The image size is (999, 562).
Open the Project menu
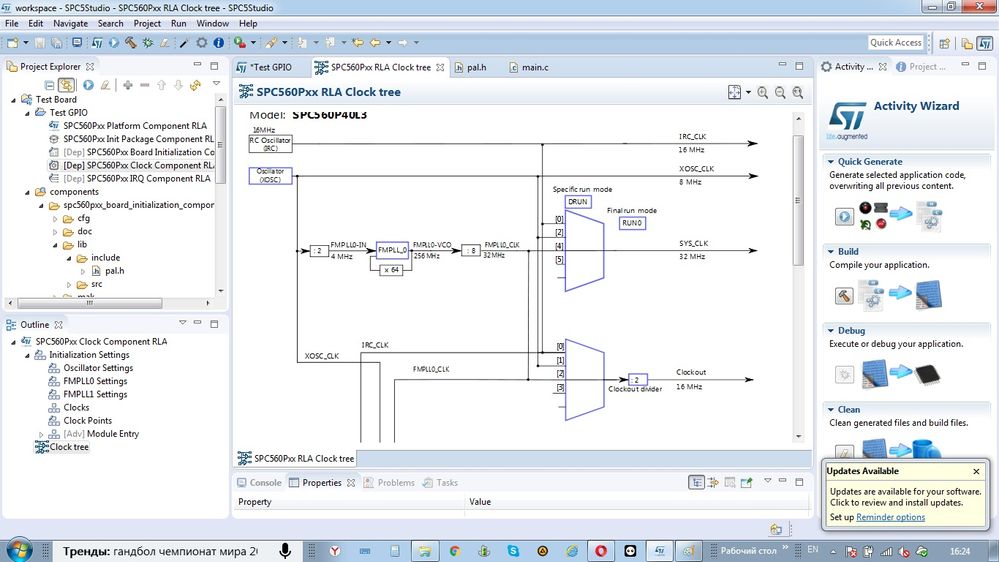147,24
